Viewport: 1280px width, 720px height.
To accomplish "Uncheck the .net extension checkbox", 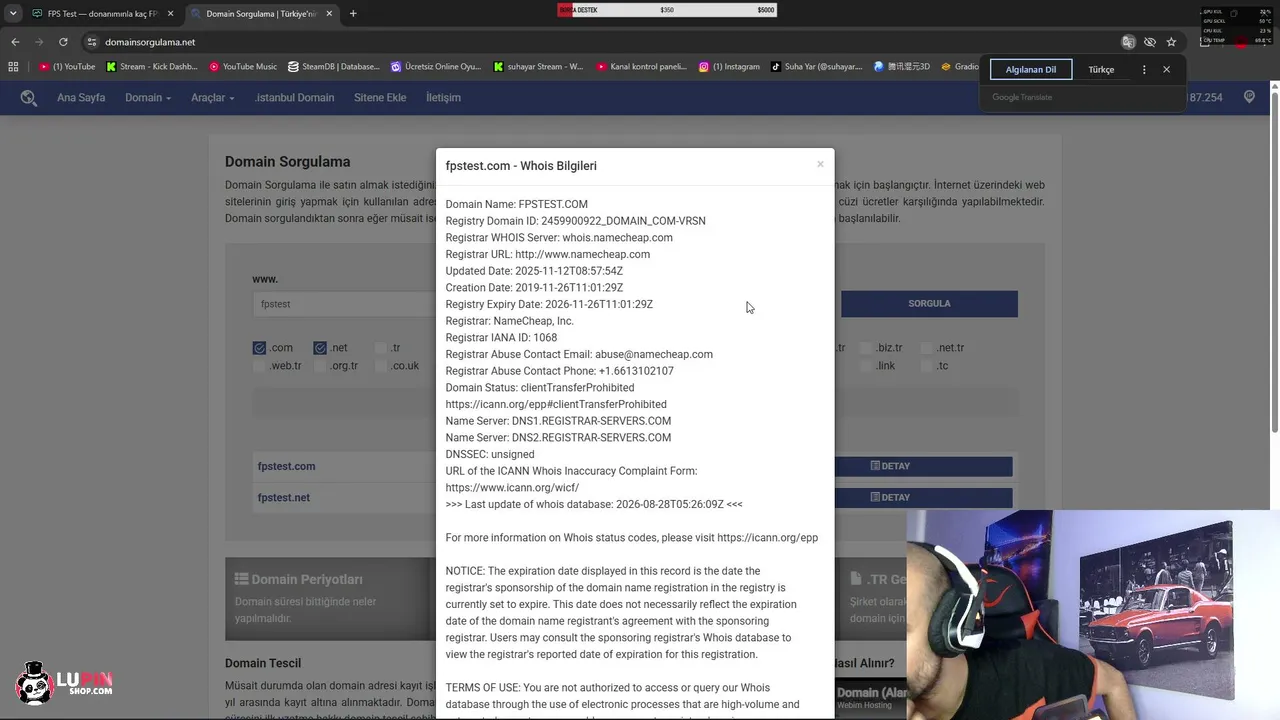I will (x=320, y=348).
